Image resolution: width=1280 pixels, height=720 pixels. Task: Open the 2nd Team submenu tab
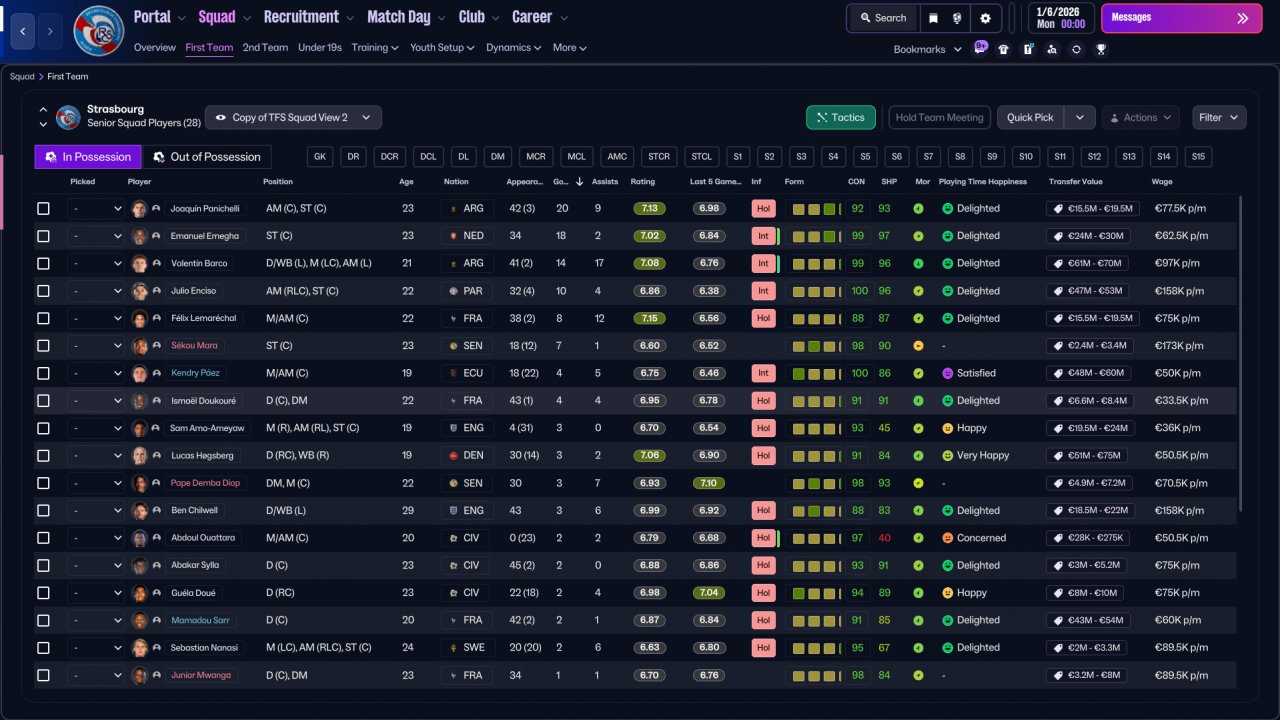[x=265, y=47]
